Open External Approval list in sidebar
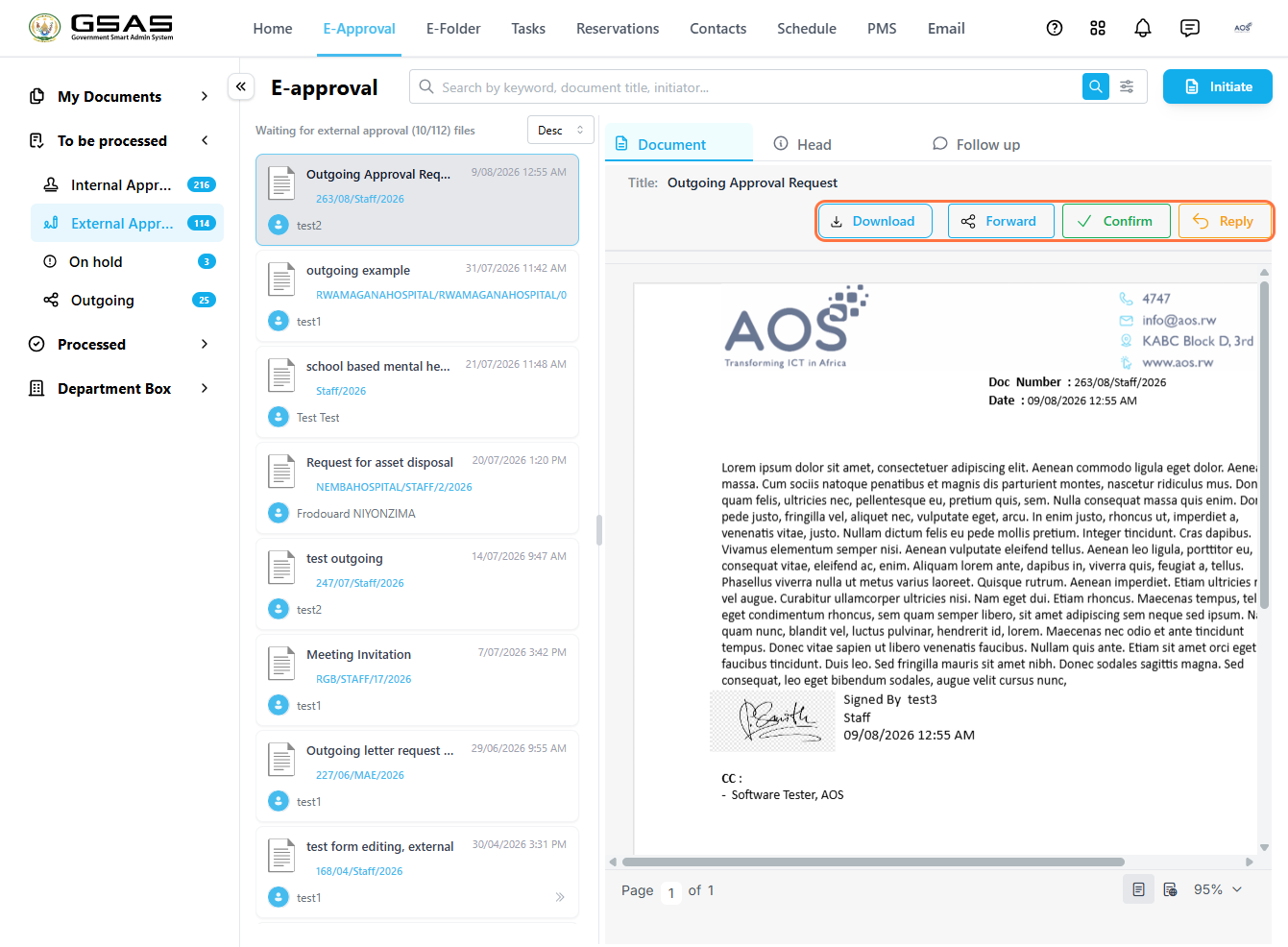The height and width of the screenshot is (947, 1288). coord(128,223)
